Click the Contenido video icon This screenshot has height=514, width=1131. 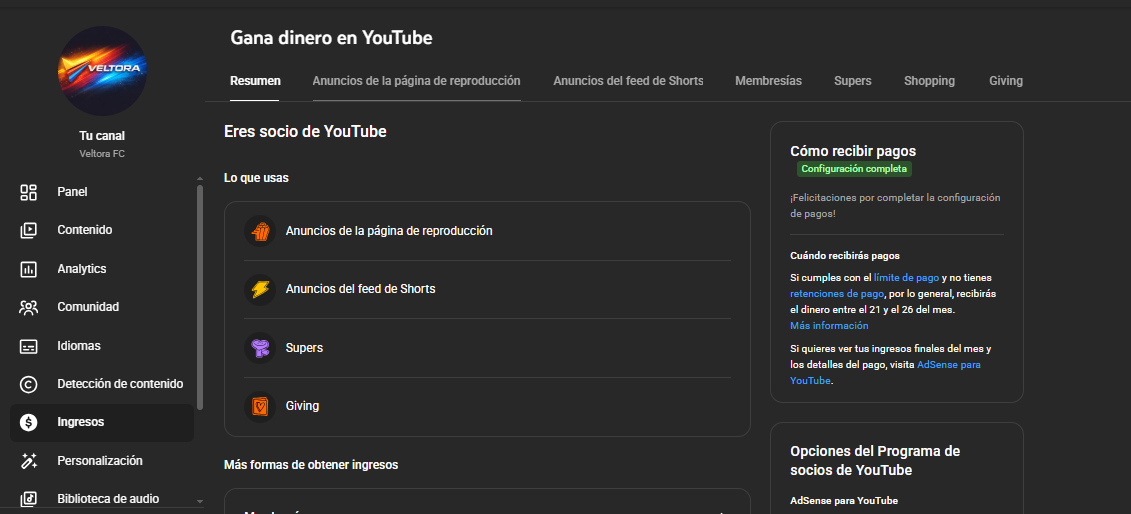29,230
